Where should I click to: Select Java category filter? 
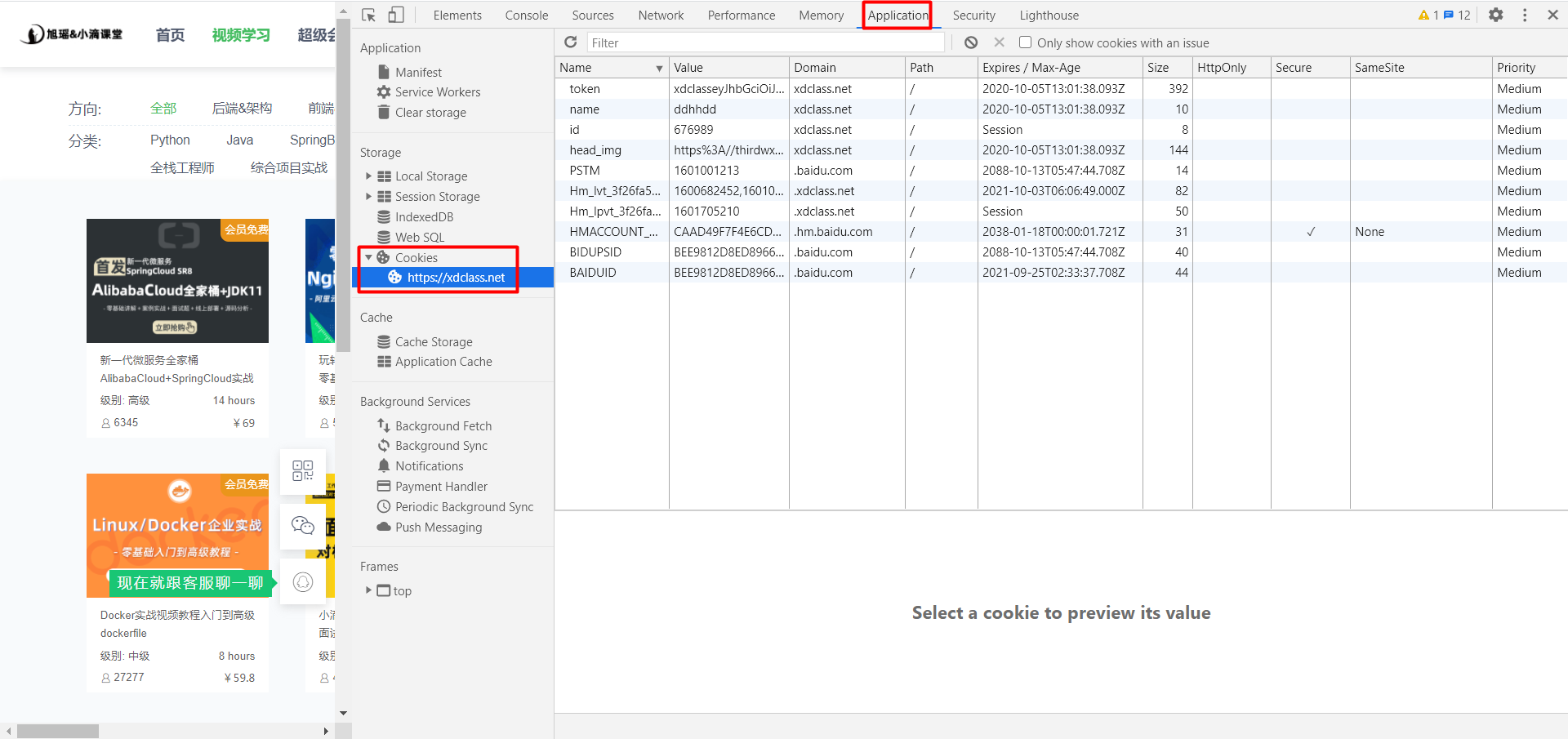[x=239, y=140]
